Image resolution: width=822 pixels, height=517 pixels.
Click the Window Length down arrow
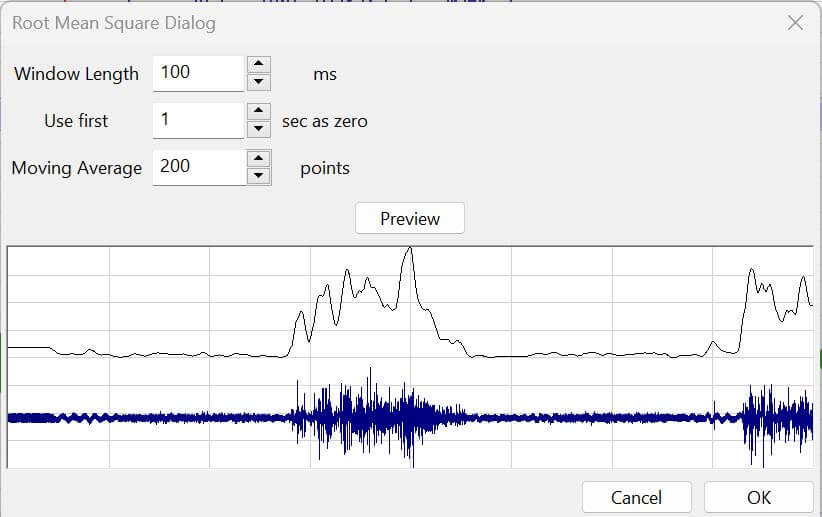(259, 81)
